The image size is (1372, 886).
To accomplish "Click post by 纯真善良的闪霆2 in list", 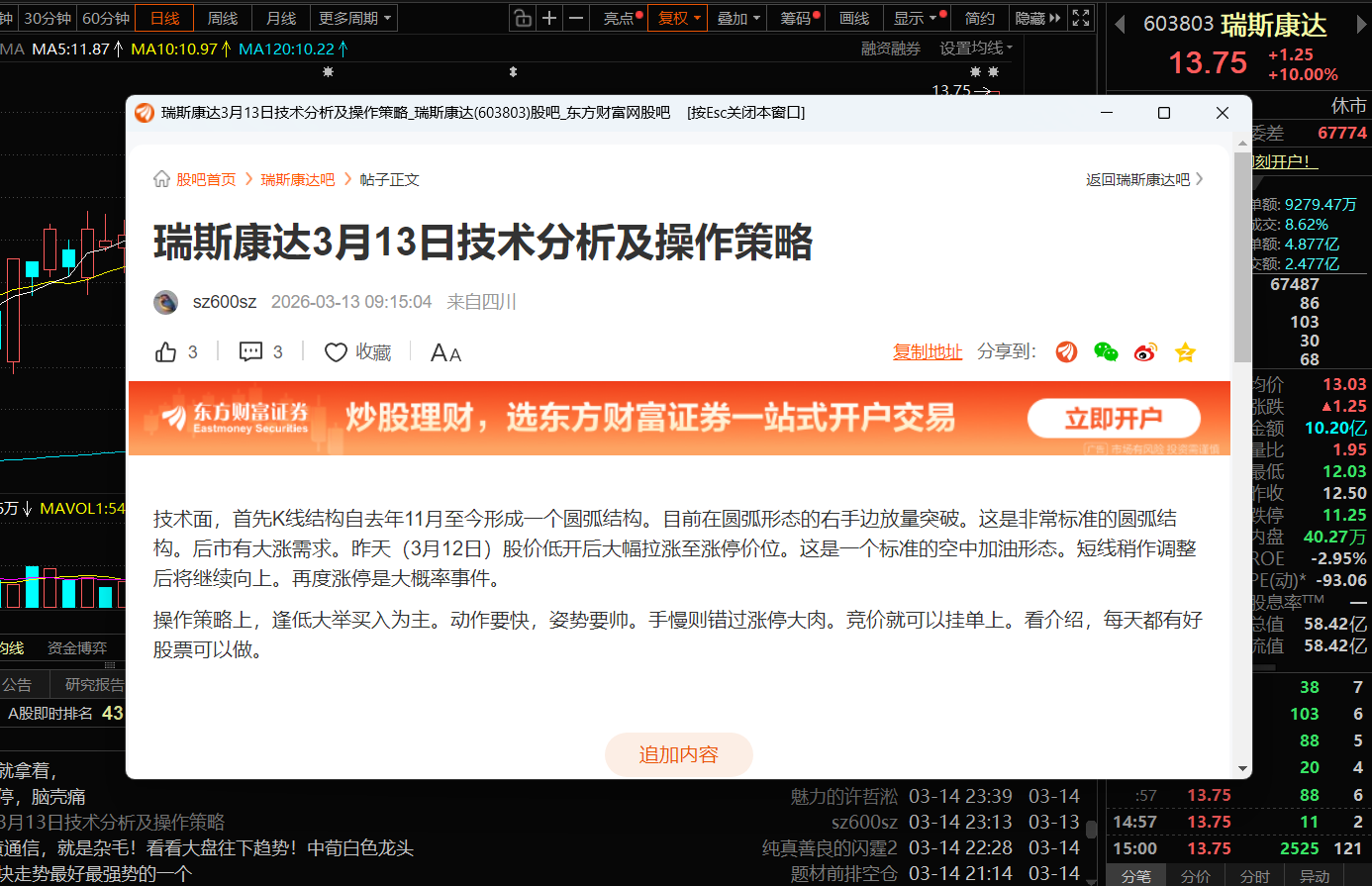I will 830,847.
